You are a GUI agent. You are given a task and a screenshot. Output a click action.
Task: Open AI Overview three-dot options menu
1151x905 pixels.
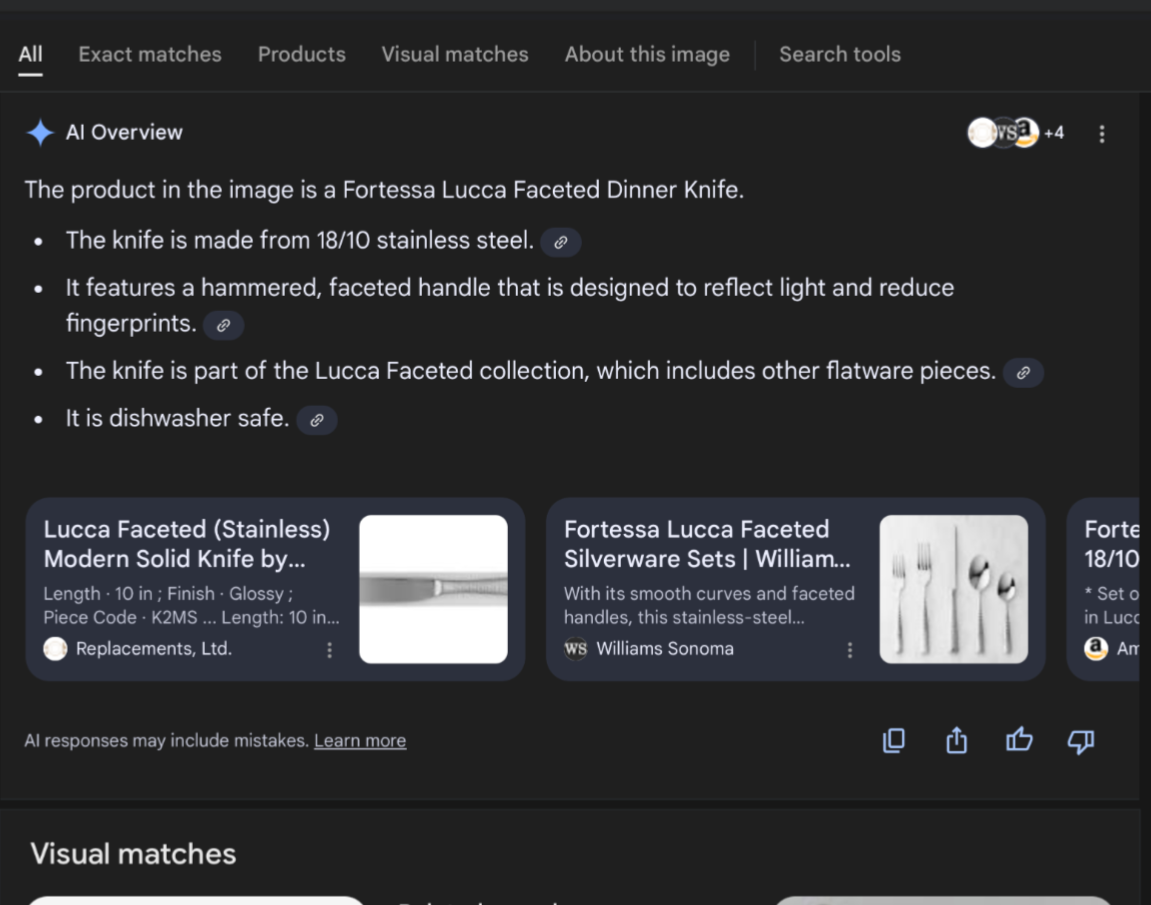point(1102,134)
